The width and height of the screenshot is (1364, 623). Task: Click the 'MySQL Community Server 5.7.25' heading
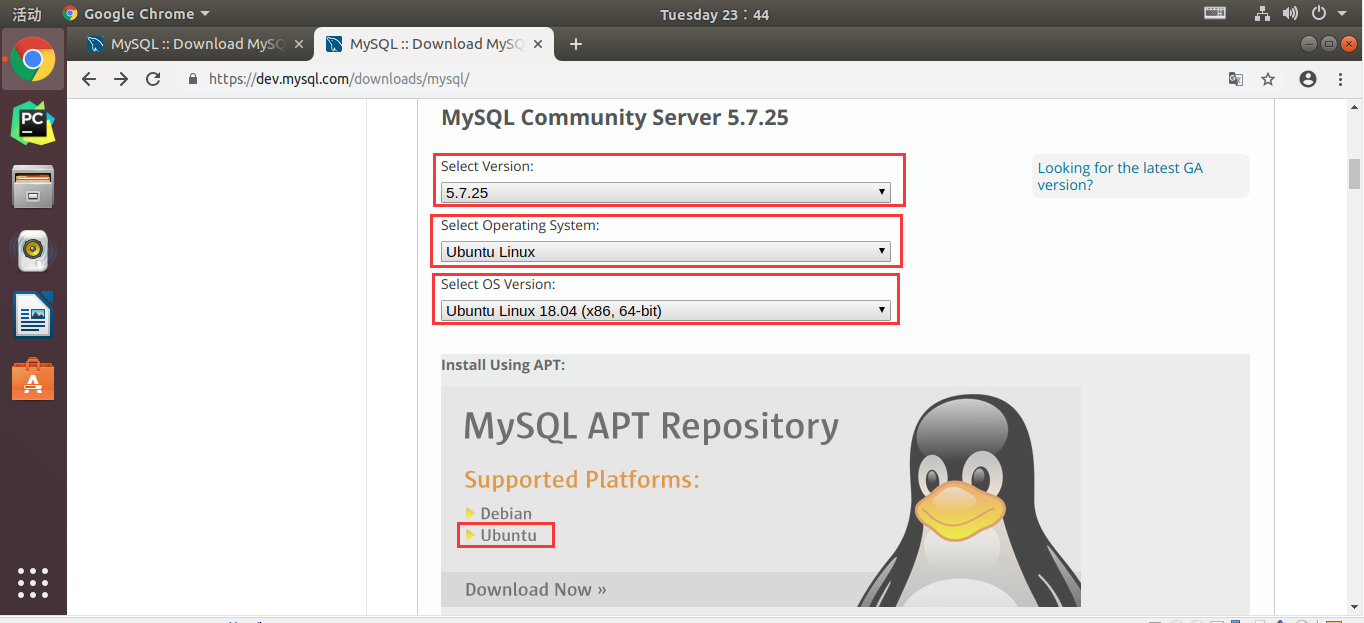pos(615,118)
